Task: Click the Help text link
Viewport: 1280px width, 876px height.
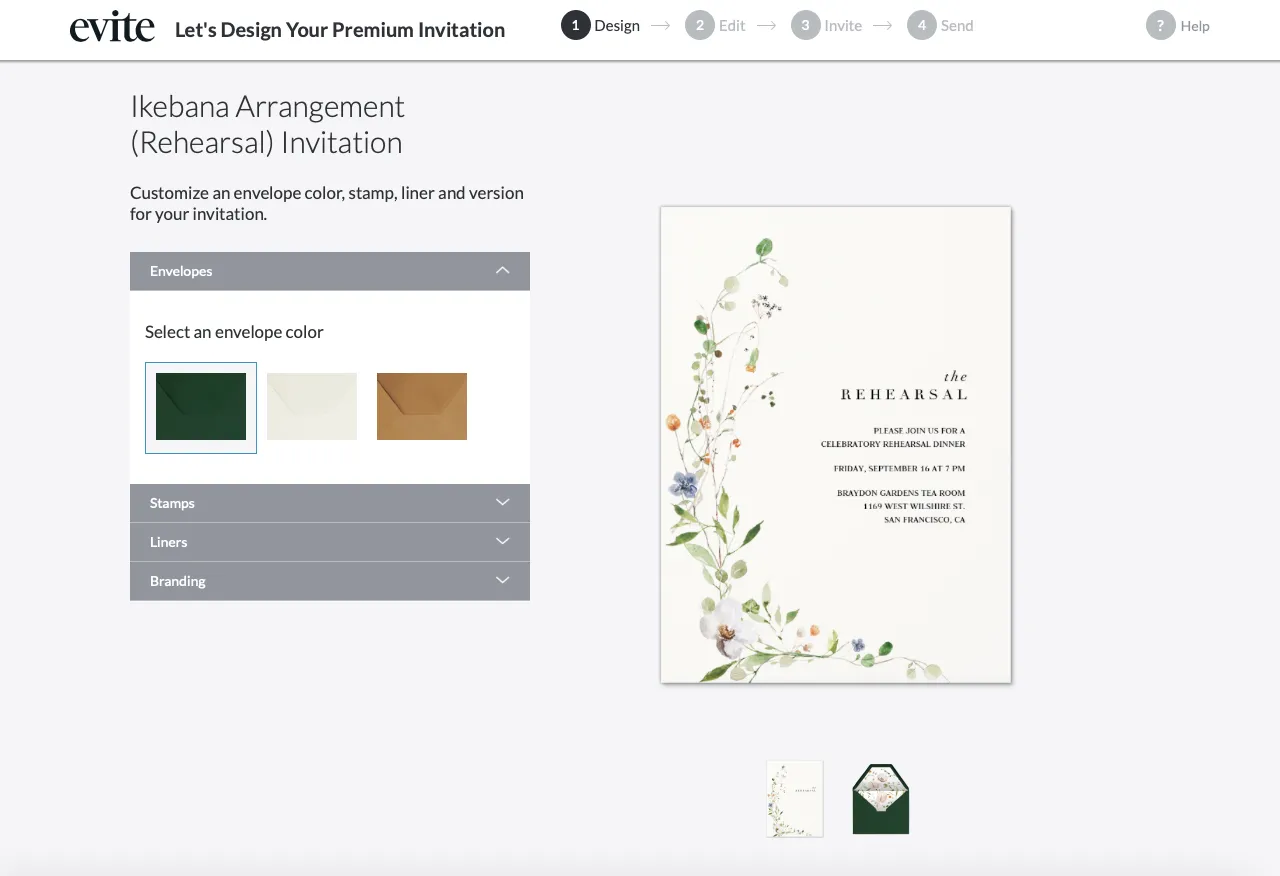Action: [x=1195, y=26]
